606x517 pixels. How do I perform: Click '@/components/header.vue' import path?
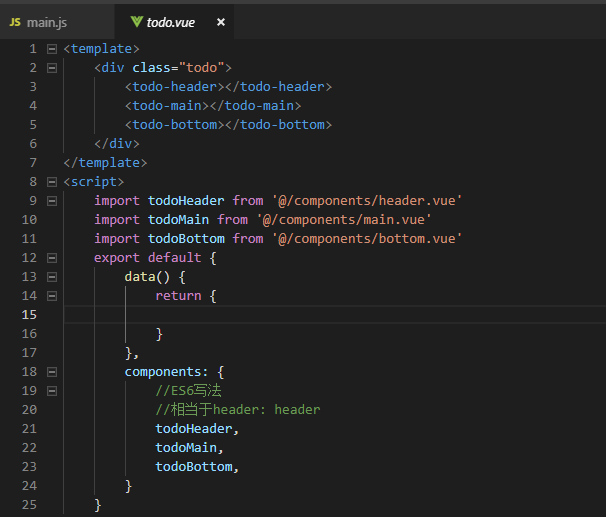366,201
